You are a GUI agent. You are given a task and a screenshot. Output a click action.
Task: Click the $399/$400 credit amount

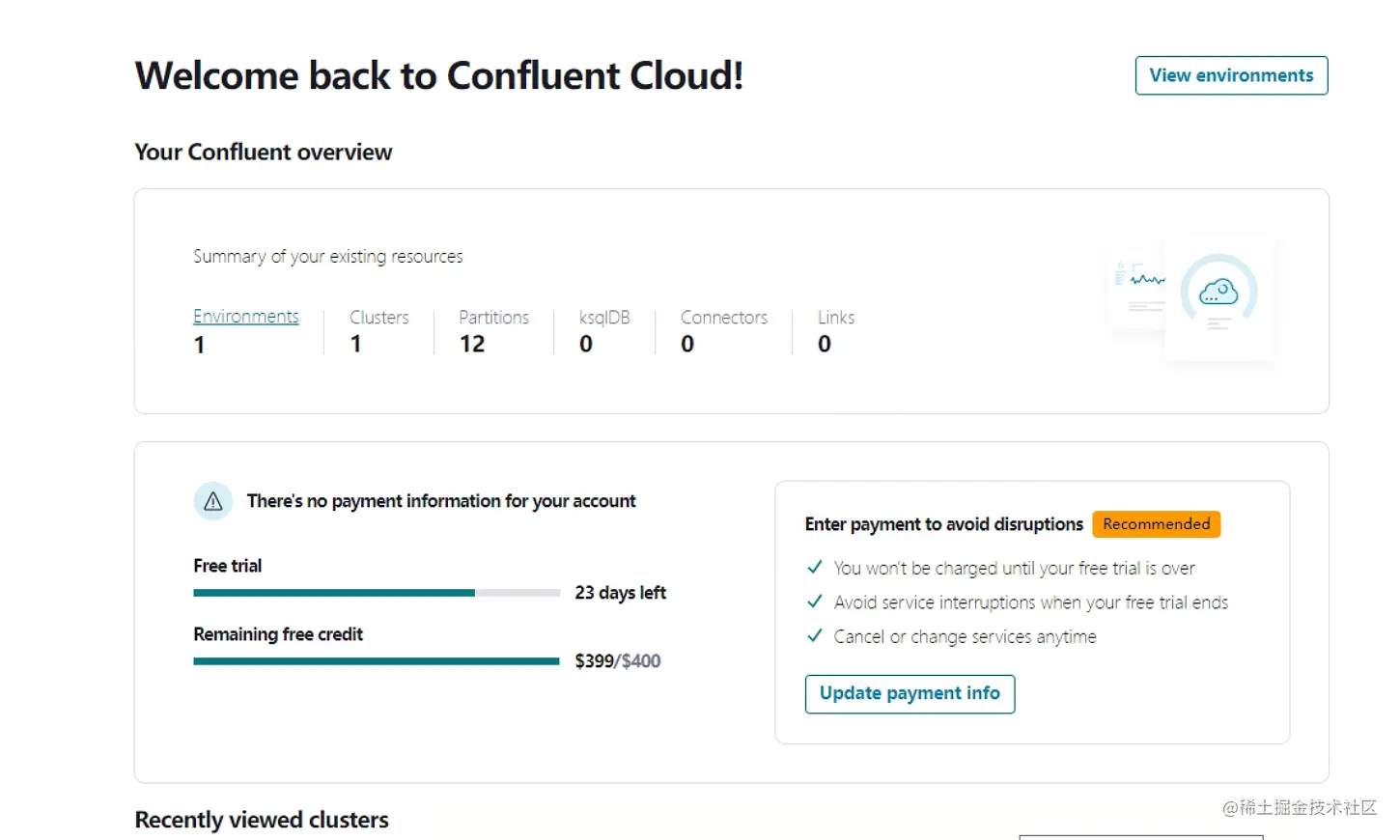[618, 661]
